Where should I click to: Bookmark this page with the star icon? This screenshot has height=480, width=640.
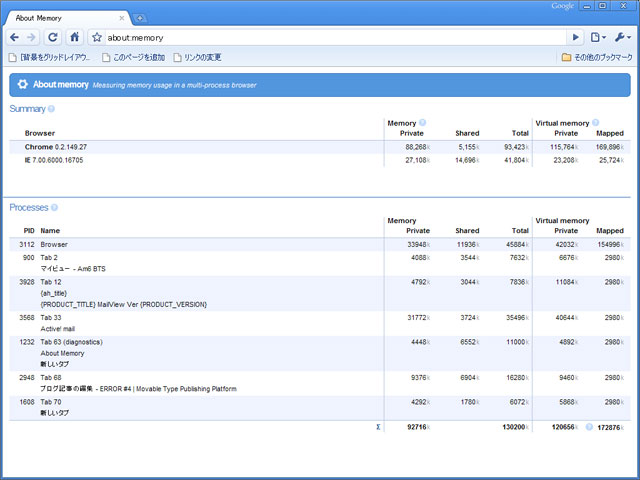point(97,37)
